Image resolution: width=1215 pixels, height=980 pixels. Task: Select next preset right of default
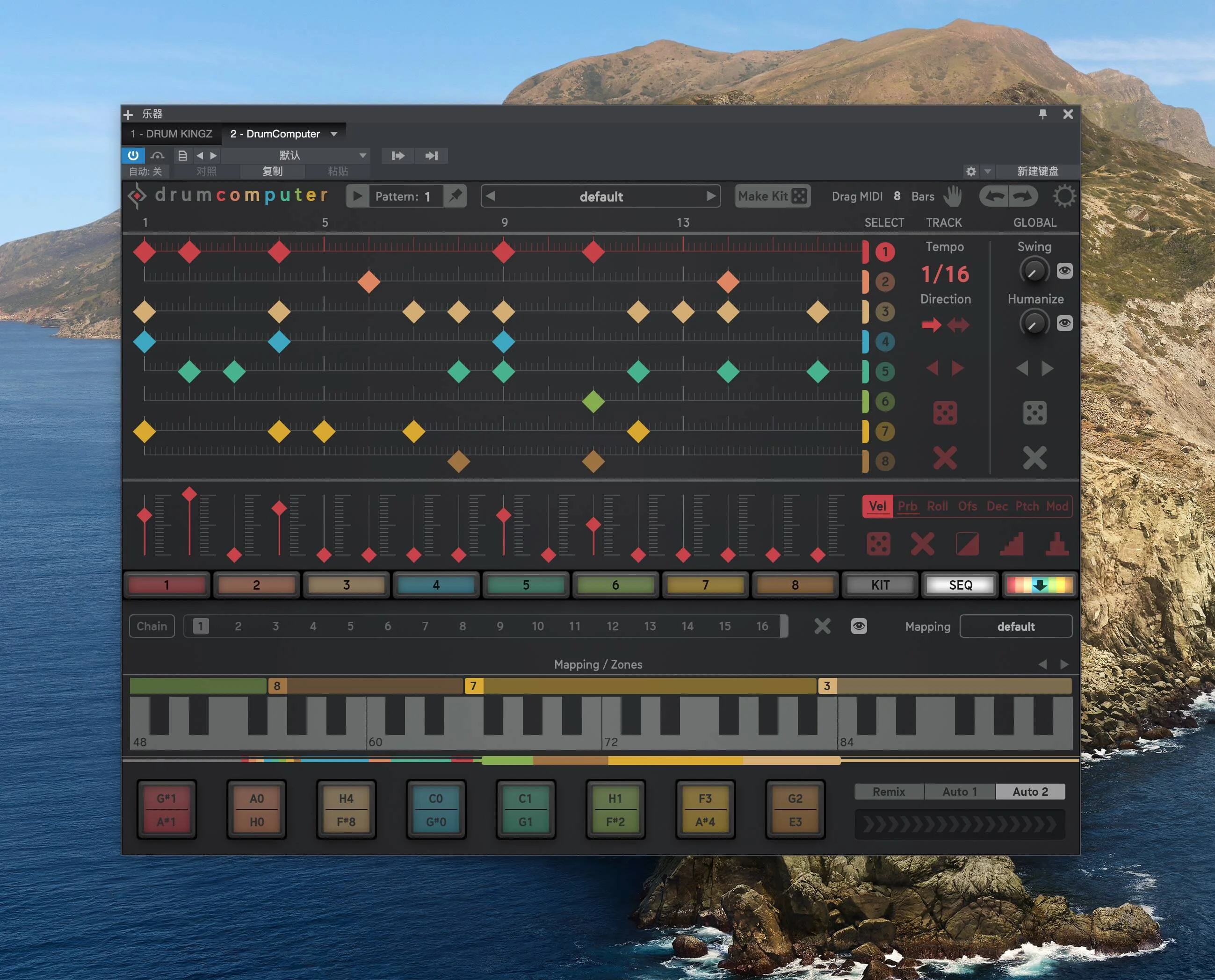[711, 196]
